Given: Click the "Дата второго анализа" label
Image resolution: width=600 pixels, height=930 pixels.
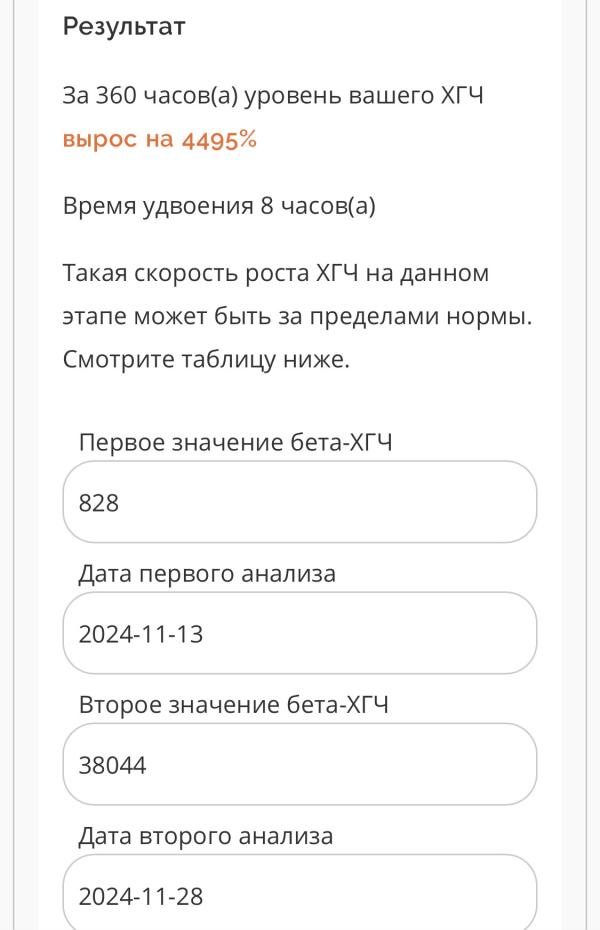Looking at the screenshot, I should pos(205,836).
